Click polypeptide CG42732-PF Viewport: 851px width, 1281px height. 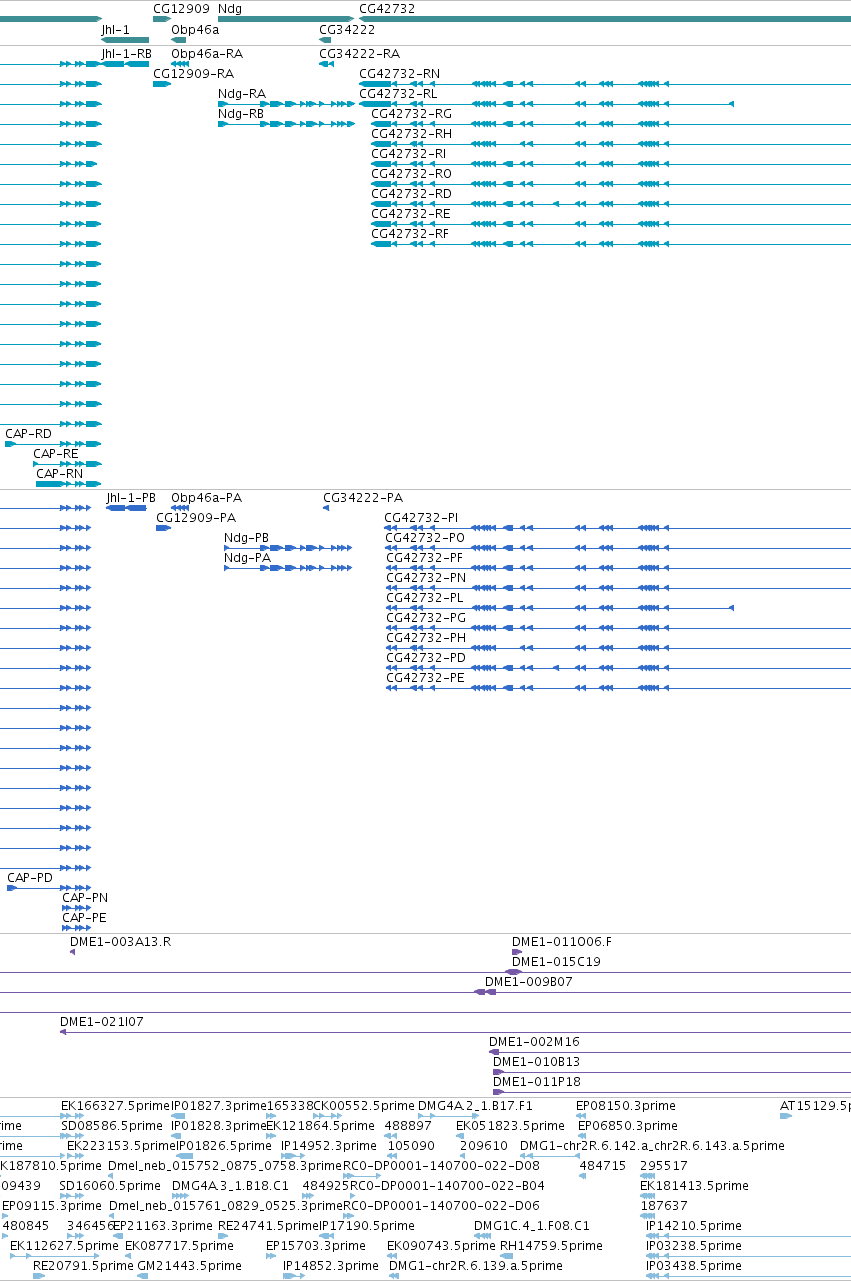[x=424, y=557]
